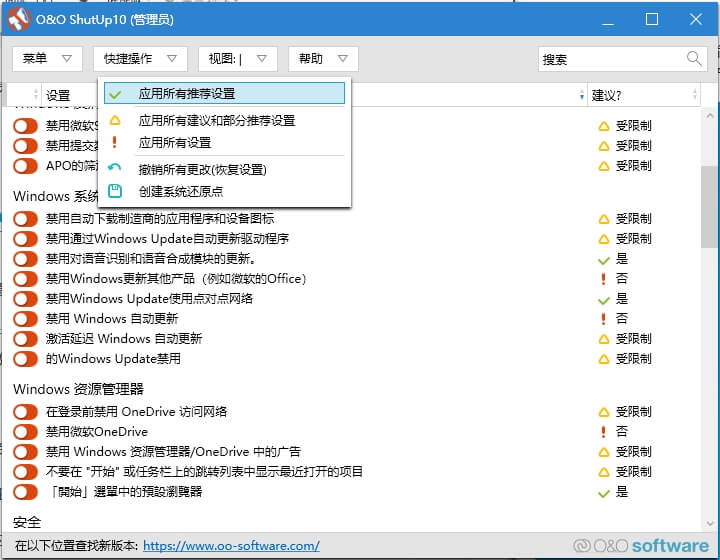This screenshot has width=720, height=560.
Task: Maximize the O&O ShutUp10 window
Action: click(652, 19)
